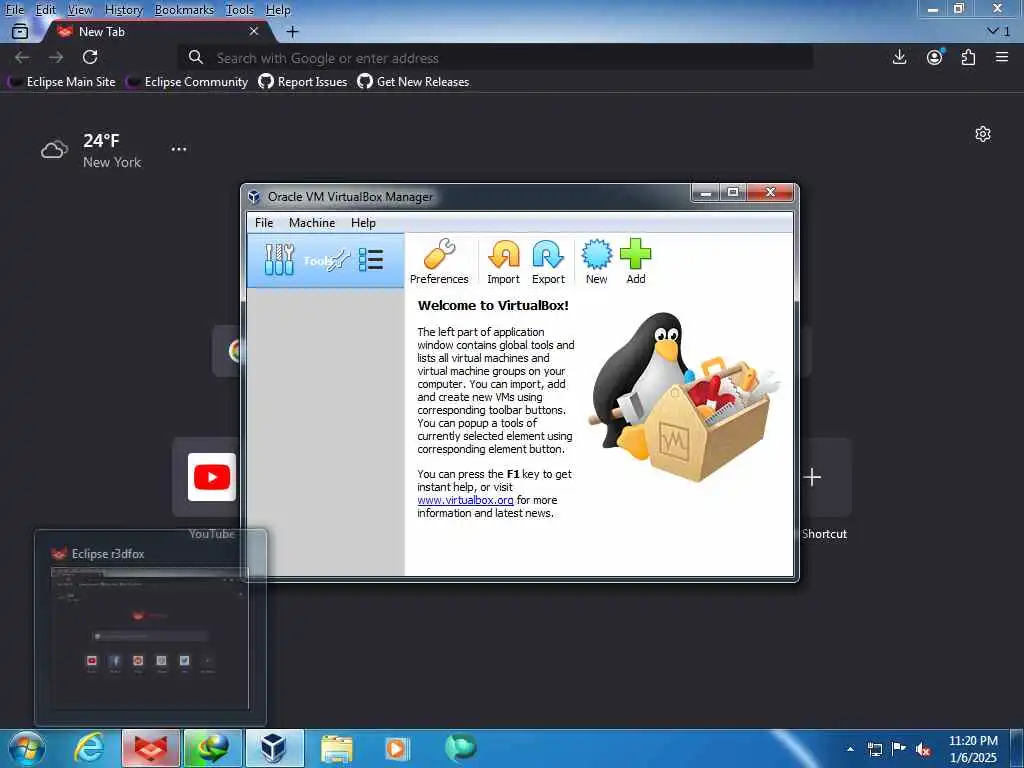
Task: Open the browser View menu
Action: click(x=80, y=10)
